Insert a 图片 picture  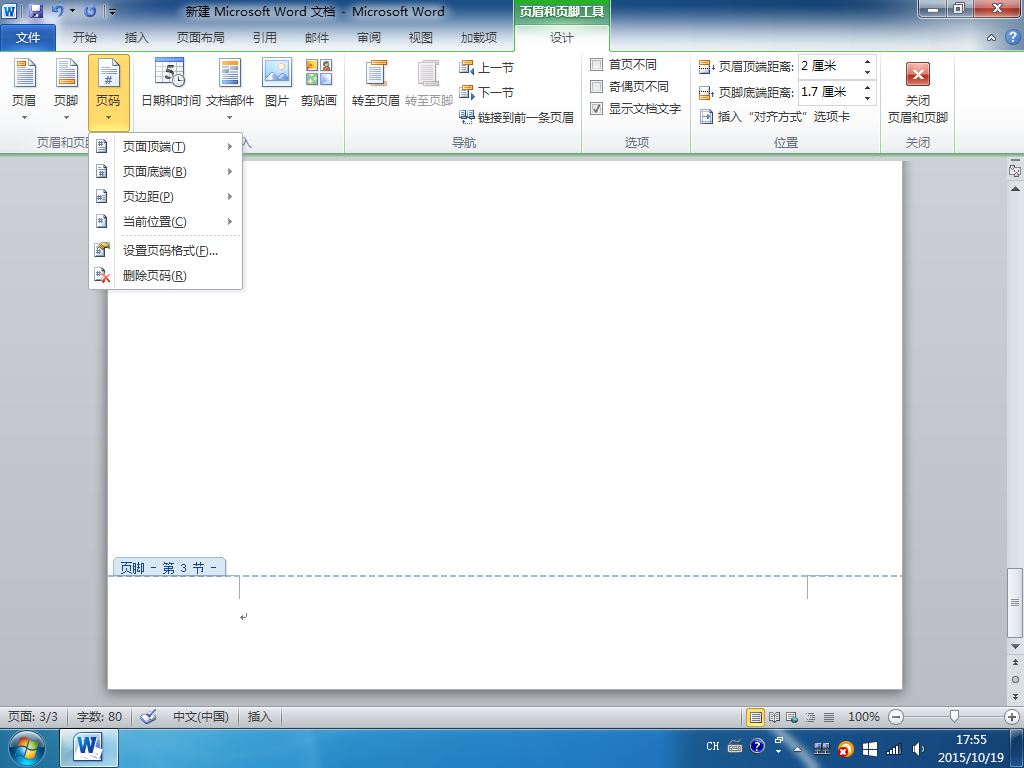[x=276, y=83]
